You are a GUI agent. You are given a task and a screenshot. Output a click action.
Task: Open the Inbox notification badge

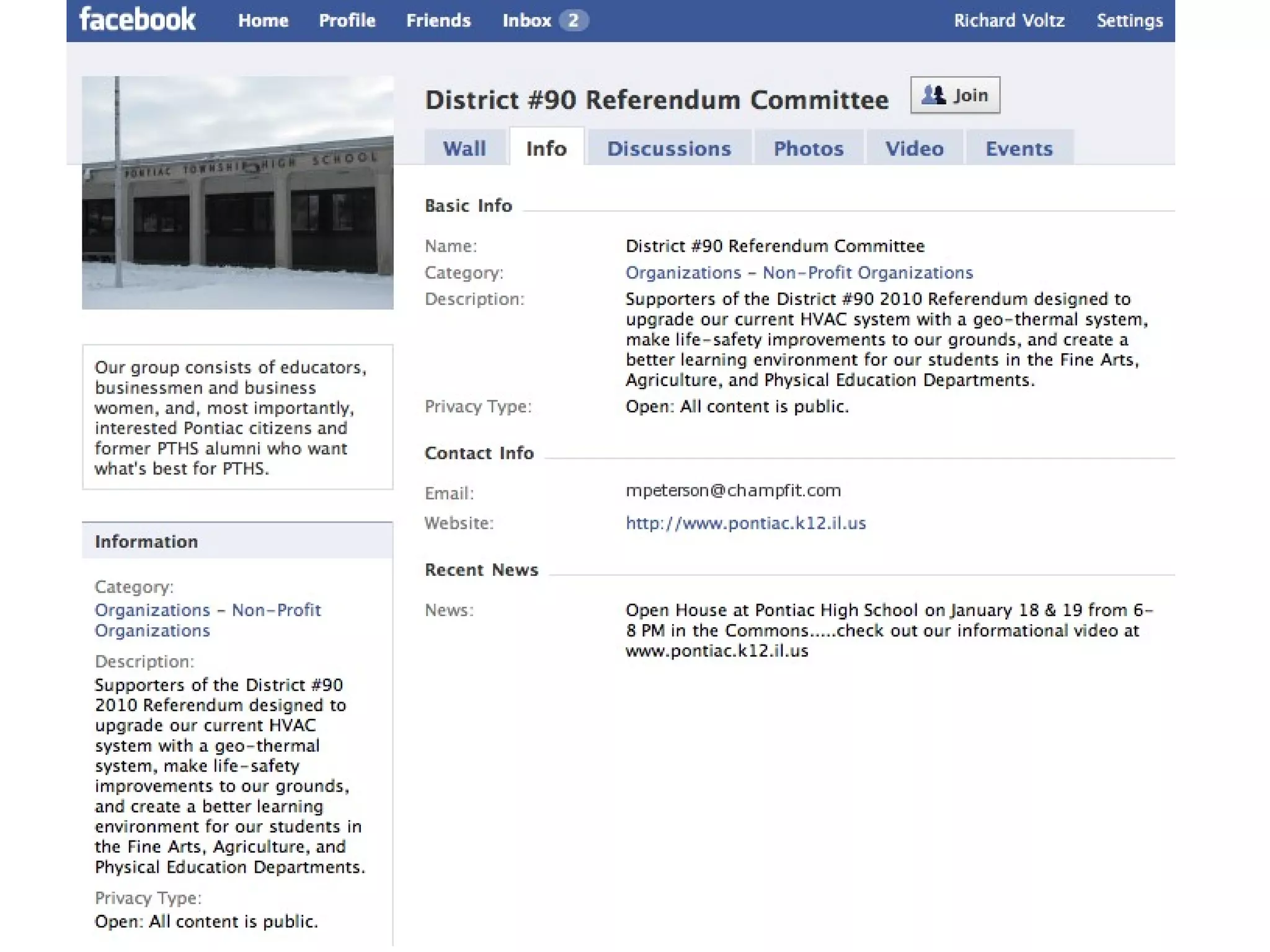coord(573,20)
